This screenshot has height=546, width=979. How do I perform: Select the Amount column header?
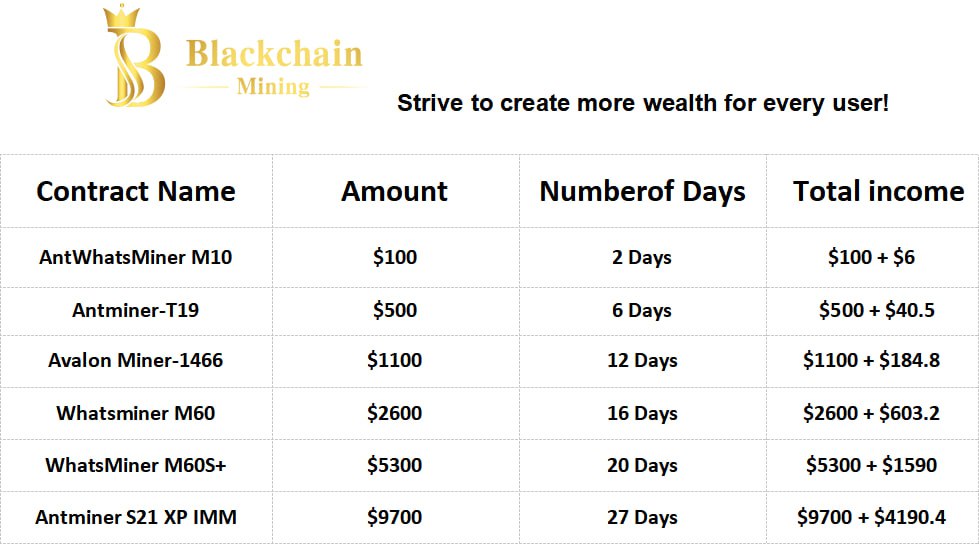click(395, 191)
